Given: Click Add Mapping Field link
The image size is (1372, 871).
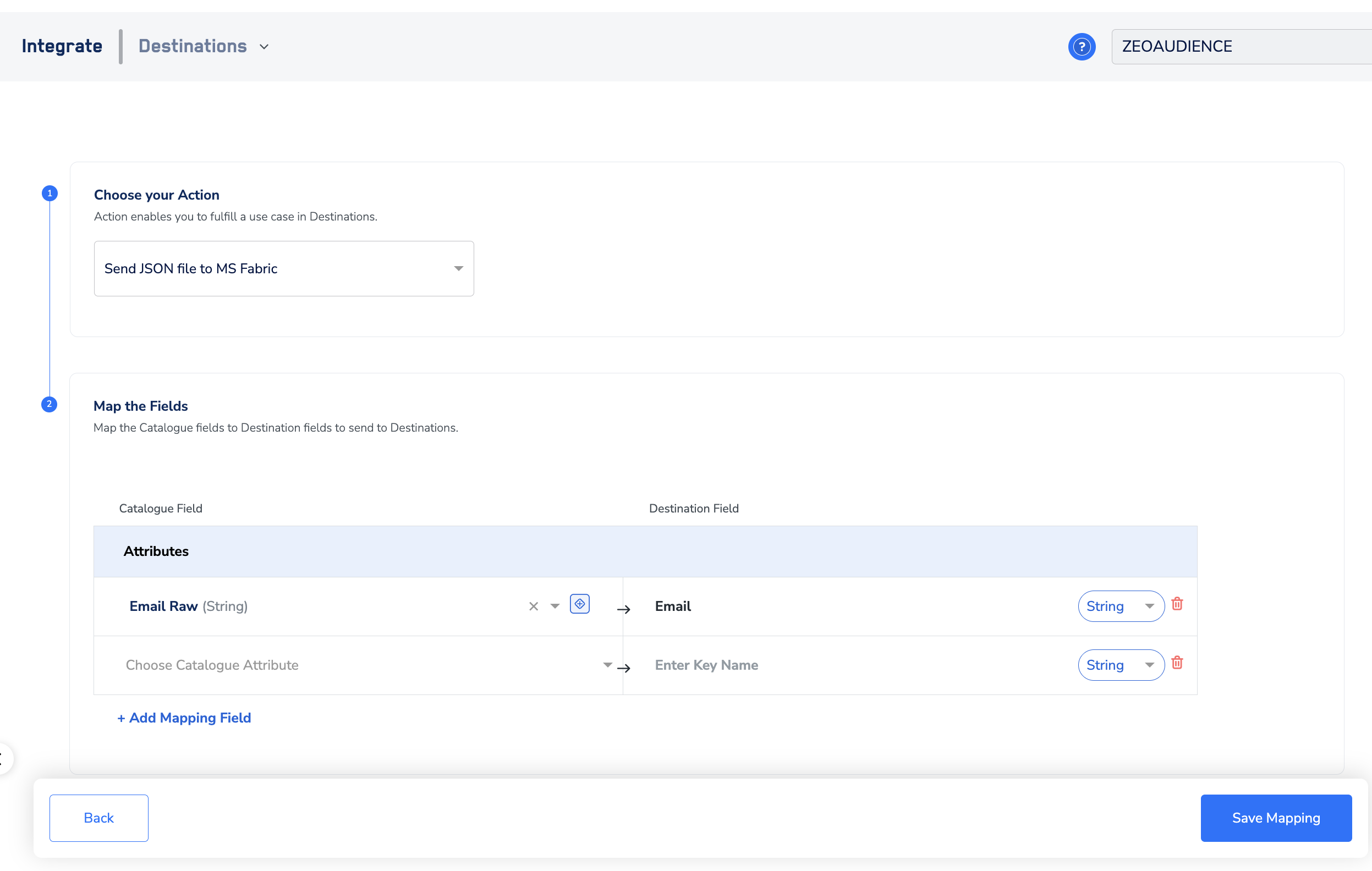Looking at the screenshot, I should pyautogui.click(x=184, y=718).
